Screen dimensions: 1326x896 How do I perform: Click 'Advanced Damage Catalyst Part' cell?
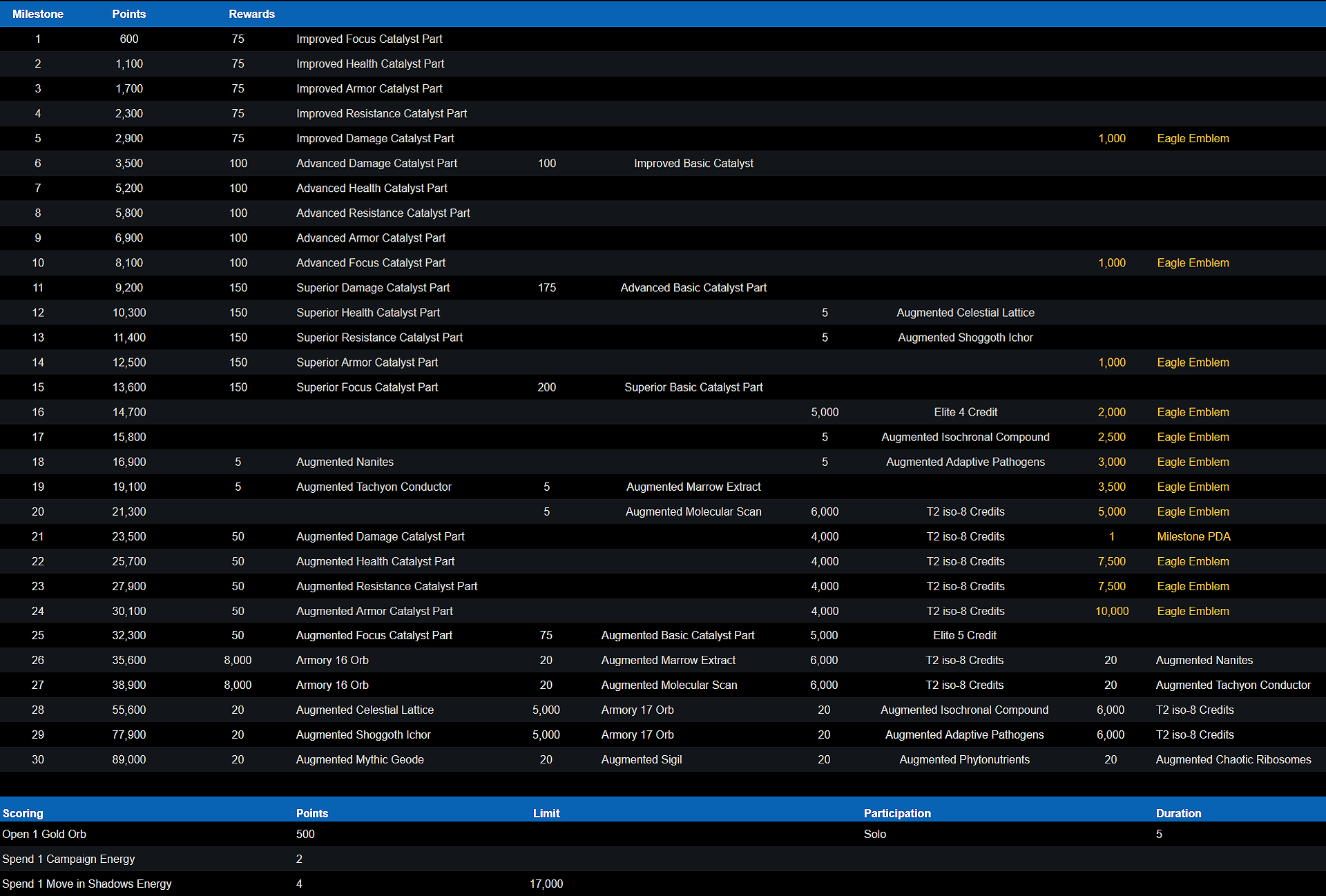[377, 164]
